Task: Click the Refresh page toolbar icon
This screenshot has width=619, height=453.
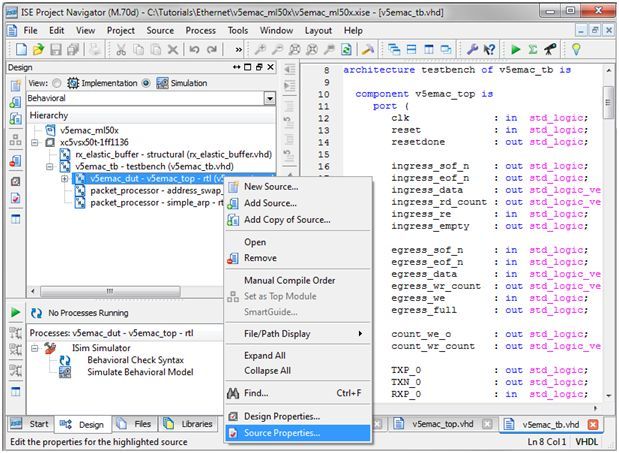Action: tap(346, 49)
